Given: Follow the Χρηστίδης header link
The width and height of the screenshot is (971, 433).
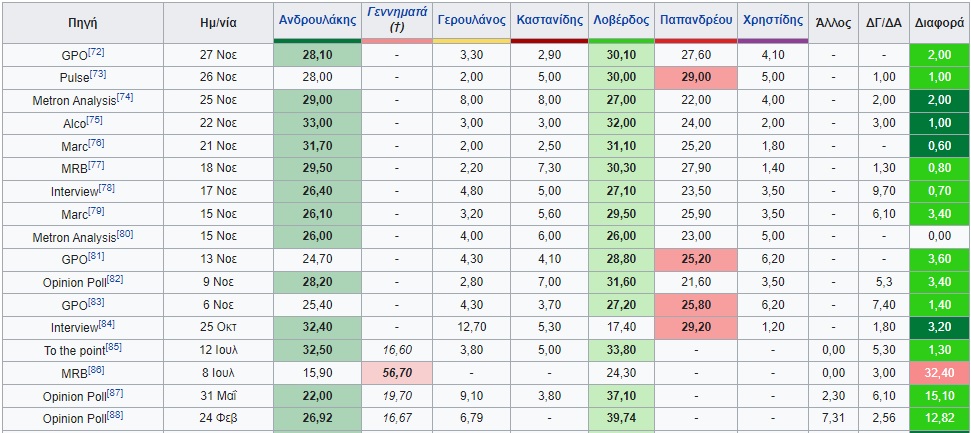Looking at the screenshot, I should pos(773,19).
